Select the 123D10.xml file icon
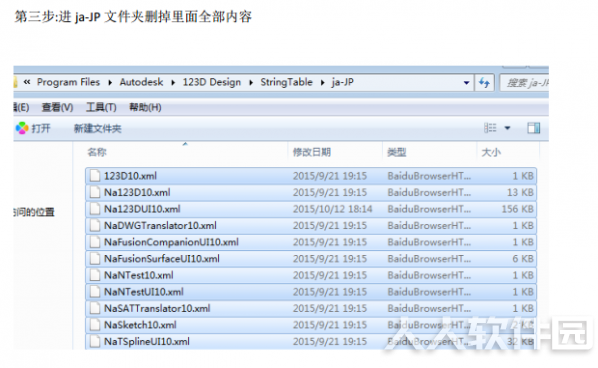 [94, 176]
